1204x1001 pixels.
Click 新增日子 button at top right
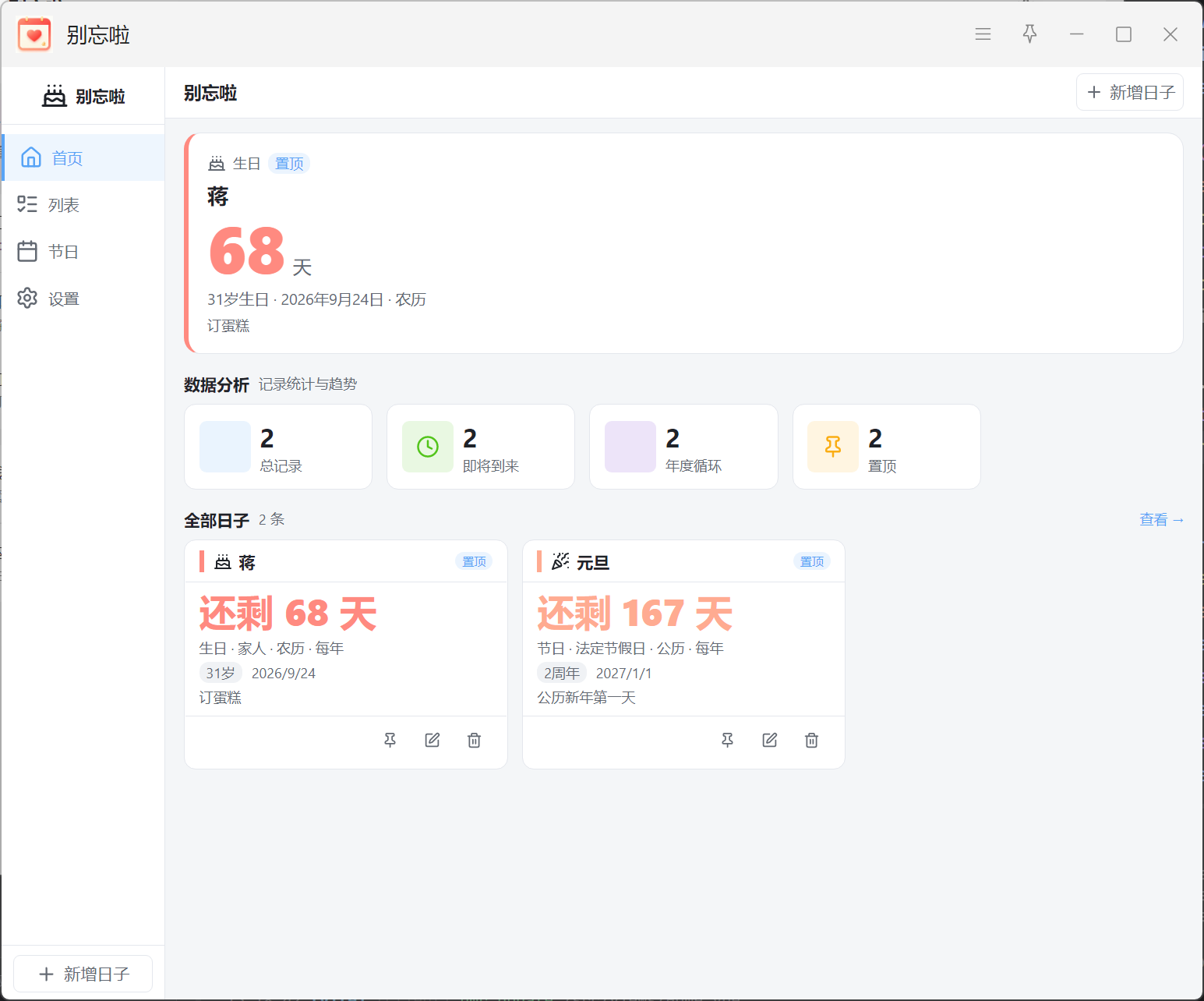point(1130,92)
